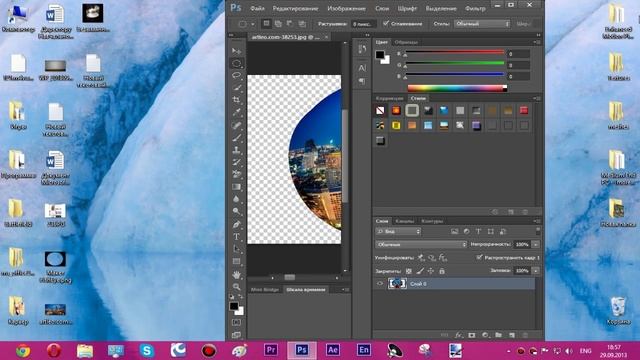640x360 pixels.
Task: Create new adjustment layer icon
Action: pos(485,335)
